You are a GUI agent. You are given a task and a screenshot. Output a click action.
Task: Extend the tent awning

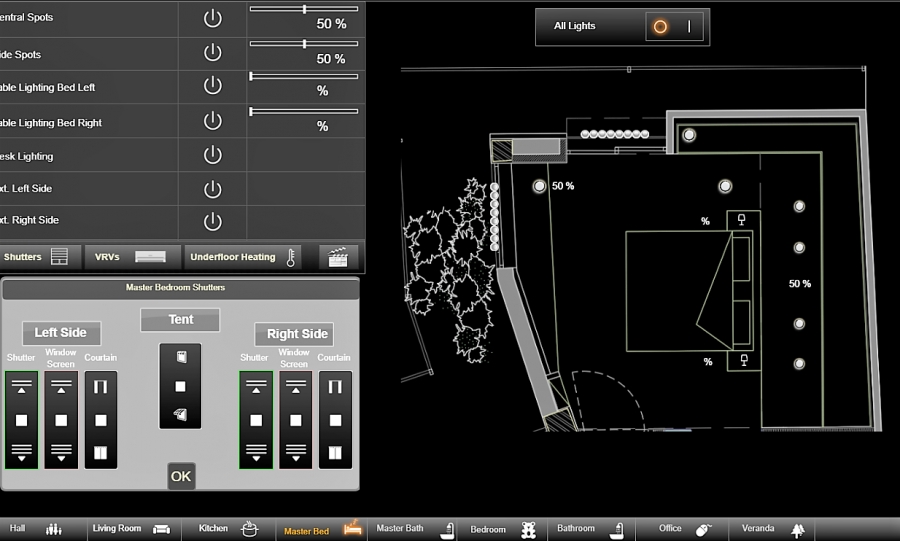tap(180, 414)
